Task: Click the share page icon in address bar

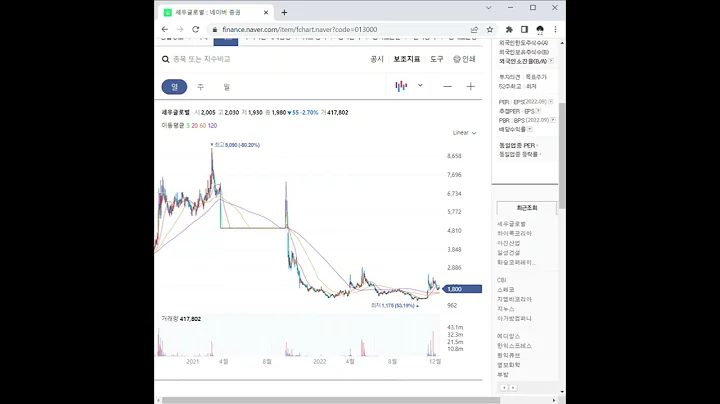Action: [x=474, y=29]
